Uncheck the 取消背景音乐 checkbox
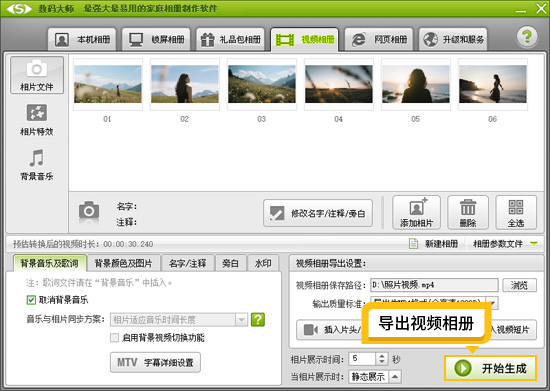The width and height of the screenshot is (550, 391). [x=31, y=300]
